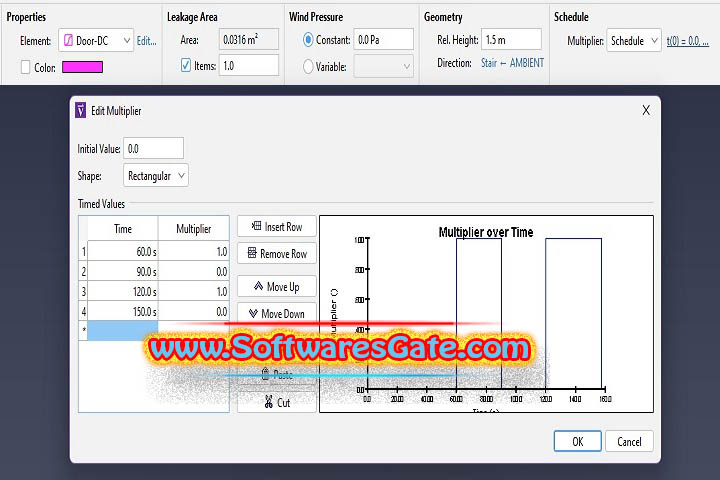Click multiplier cell in row 1
This screenshot has width=720, height=480.
point(193,251)
